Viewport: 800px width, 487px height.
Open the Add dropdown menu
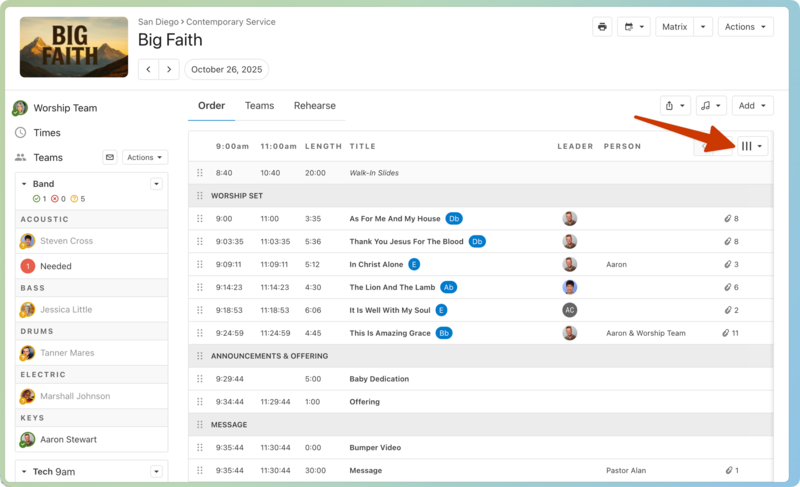(752, 105)
